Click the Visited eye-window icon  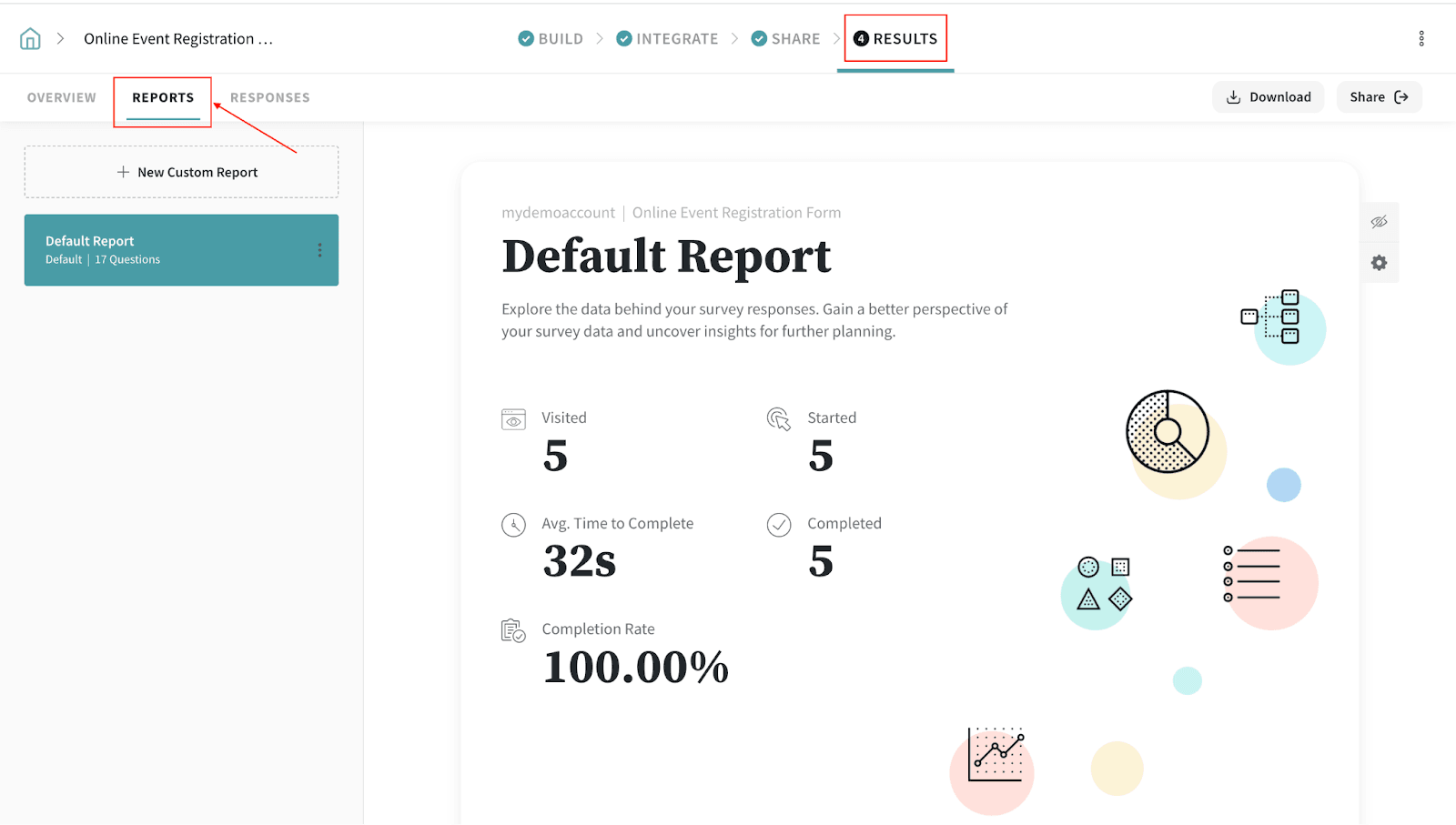click(x=513, y=419)
